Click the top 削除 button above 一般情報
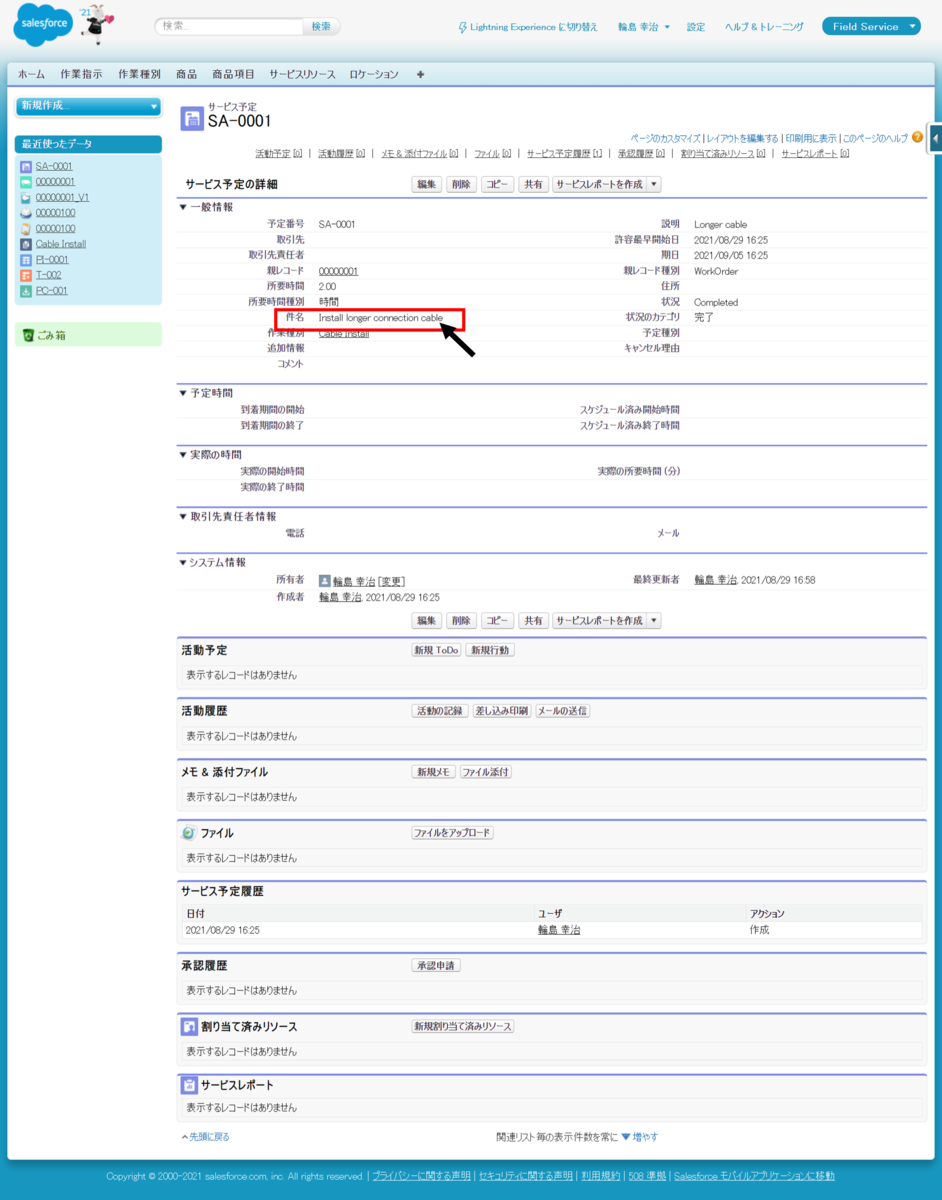 click(461, 184)
